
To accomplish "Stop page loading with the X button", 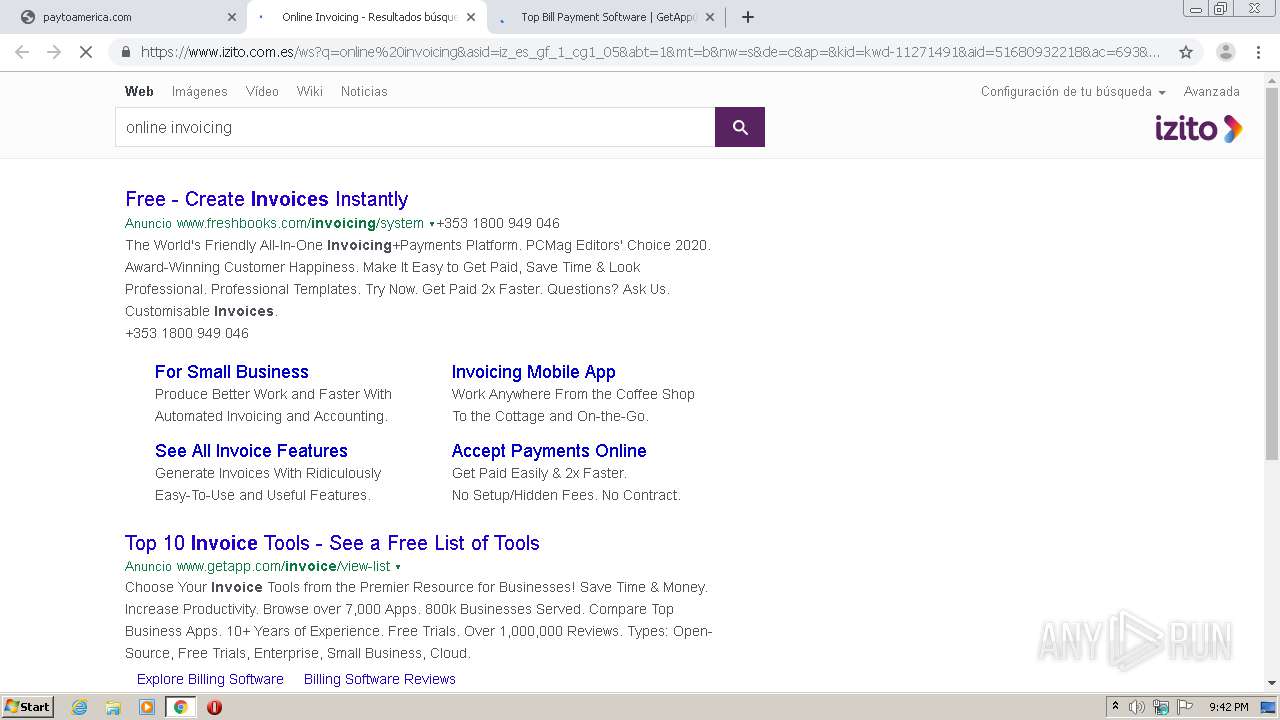I will click(x=86, y=52).
